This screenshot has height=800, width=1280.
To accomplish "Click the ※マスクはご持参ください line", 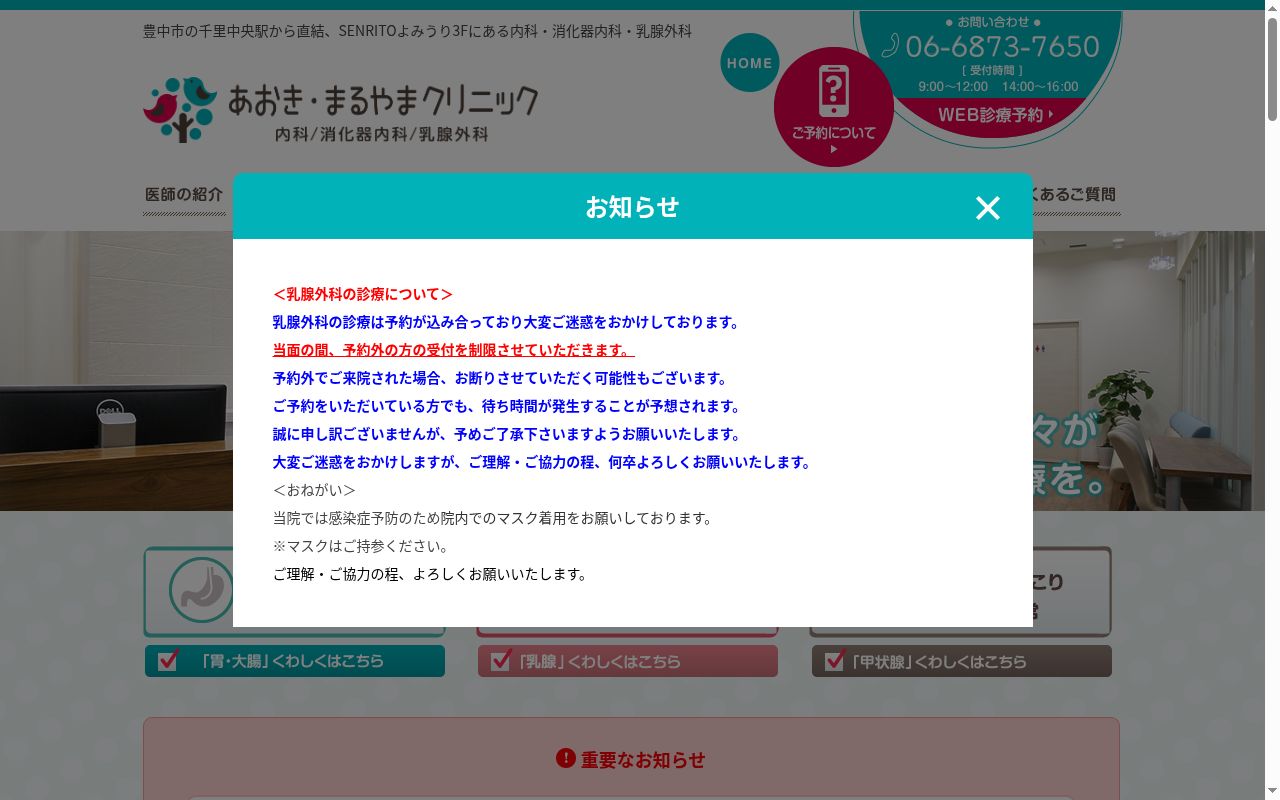I will click(x=361, y=546).
